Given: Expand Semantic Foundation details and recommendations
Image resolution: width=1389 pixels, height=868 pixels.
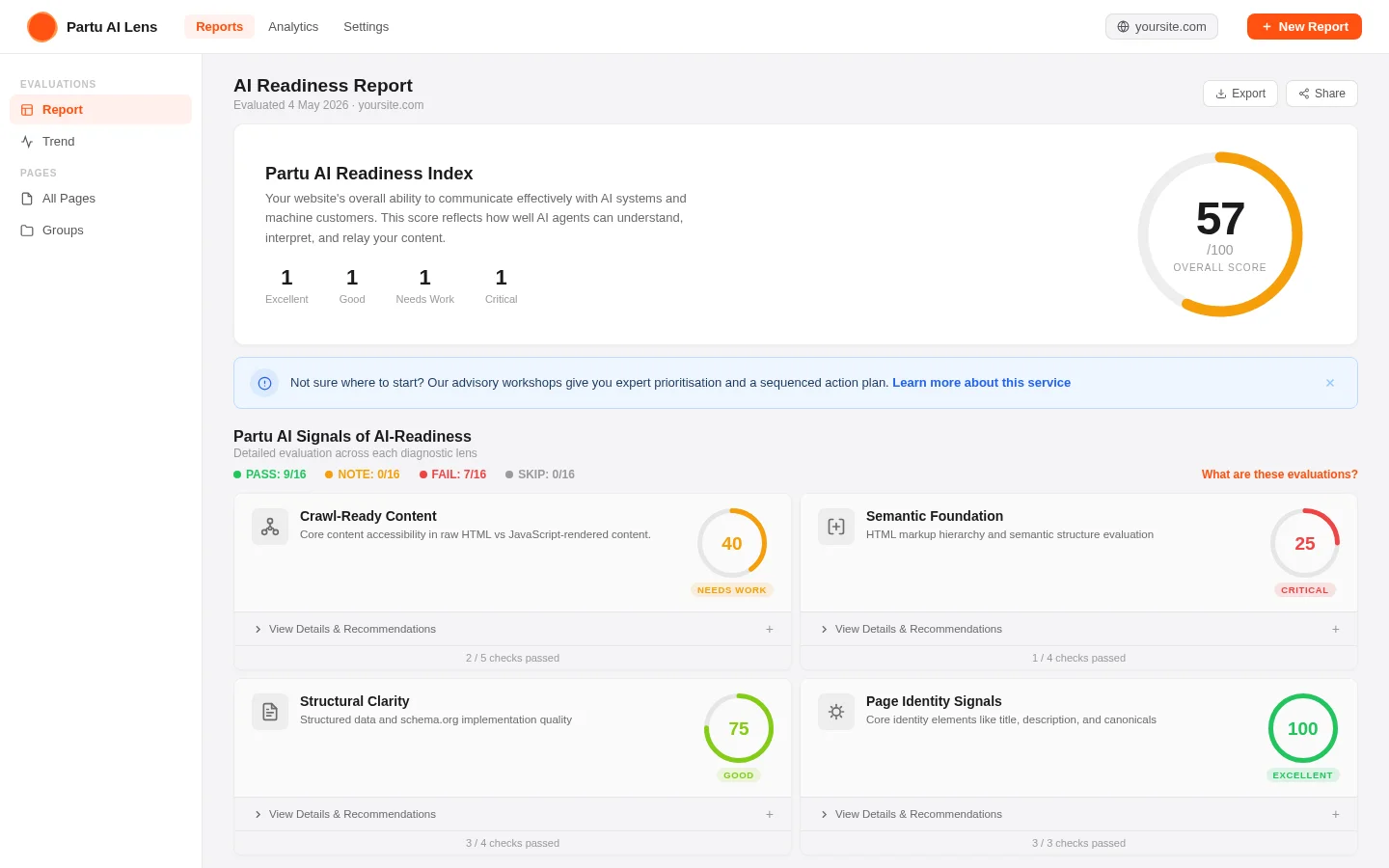Looking at the screenshot, I should click(x=1078, y=629).
